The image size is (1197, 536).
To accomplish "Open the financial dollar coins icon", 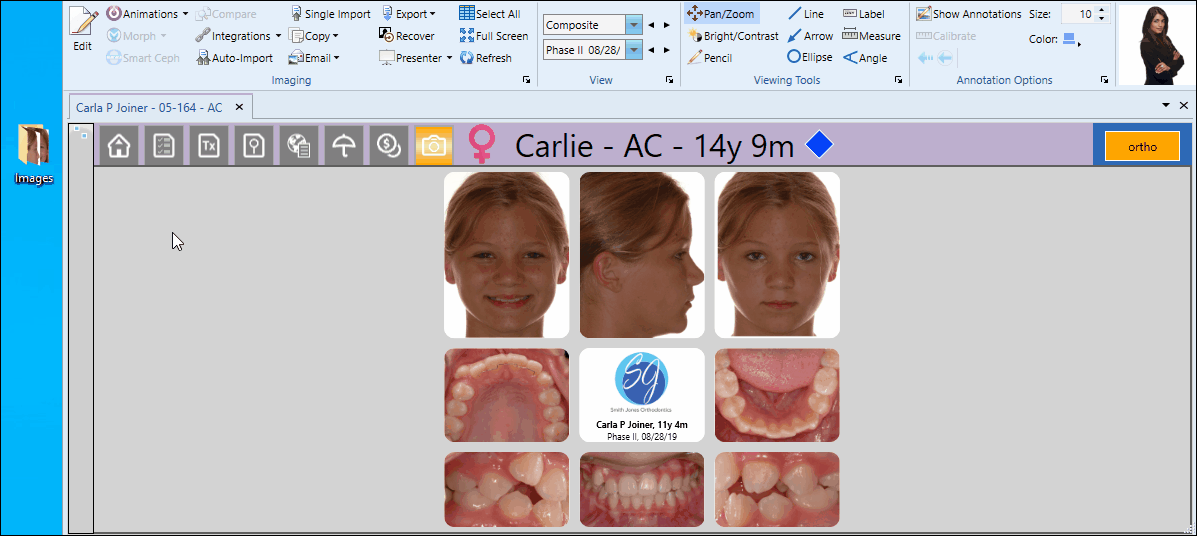I will tap(389, 146).
